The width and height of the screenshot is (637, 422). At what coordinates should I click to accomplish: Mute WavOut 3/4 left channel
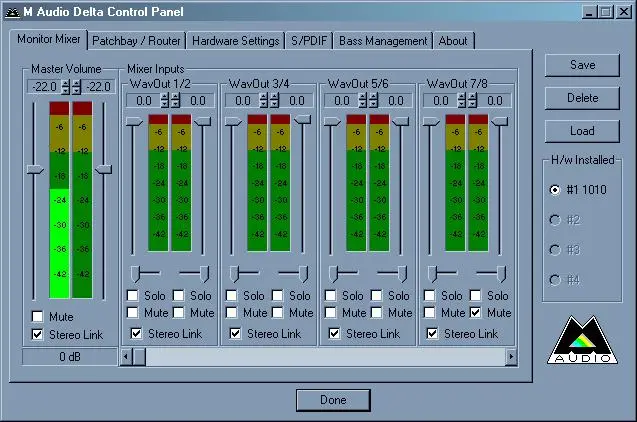point(232,312)
